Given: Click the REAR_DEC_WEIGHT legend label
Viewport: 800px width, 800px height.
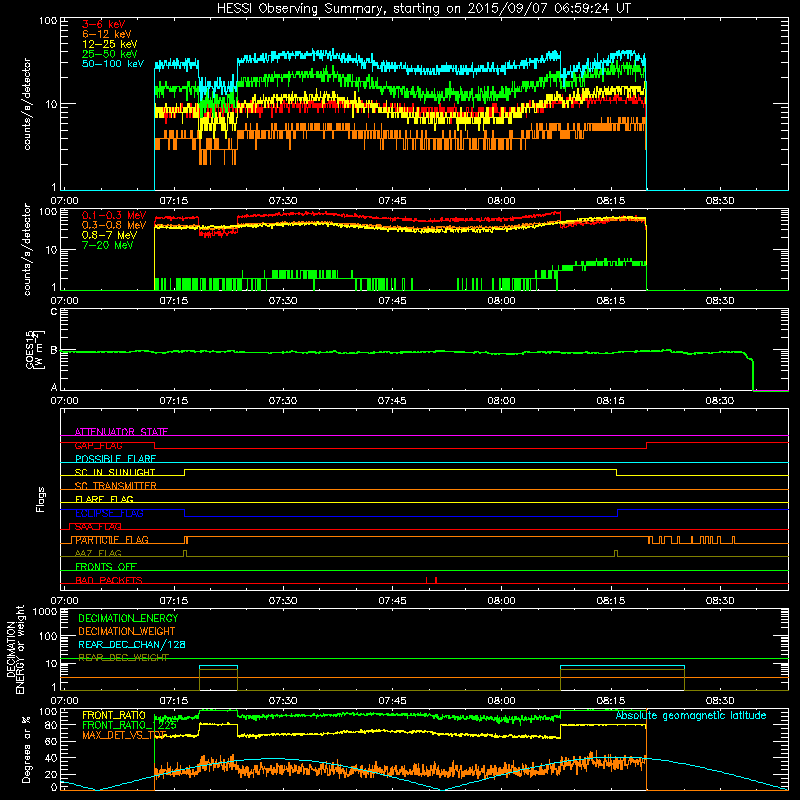Looking at the screenshot, I should (x=123, y=658).
